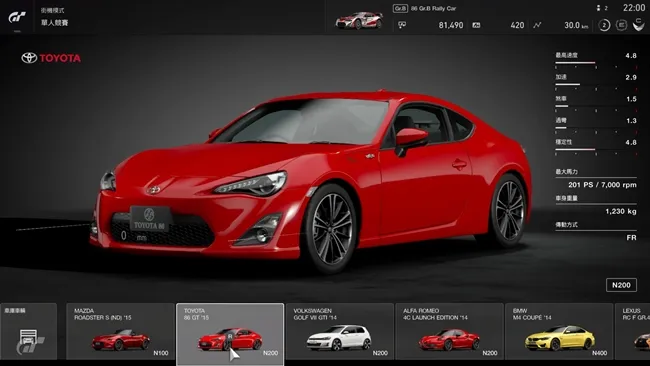Click the Gr.B category label
Screen dimensions: 650x366
tap(400, 8)
